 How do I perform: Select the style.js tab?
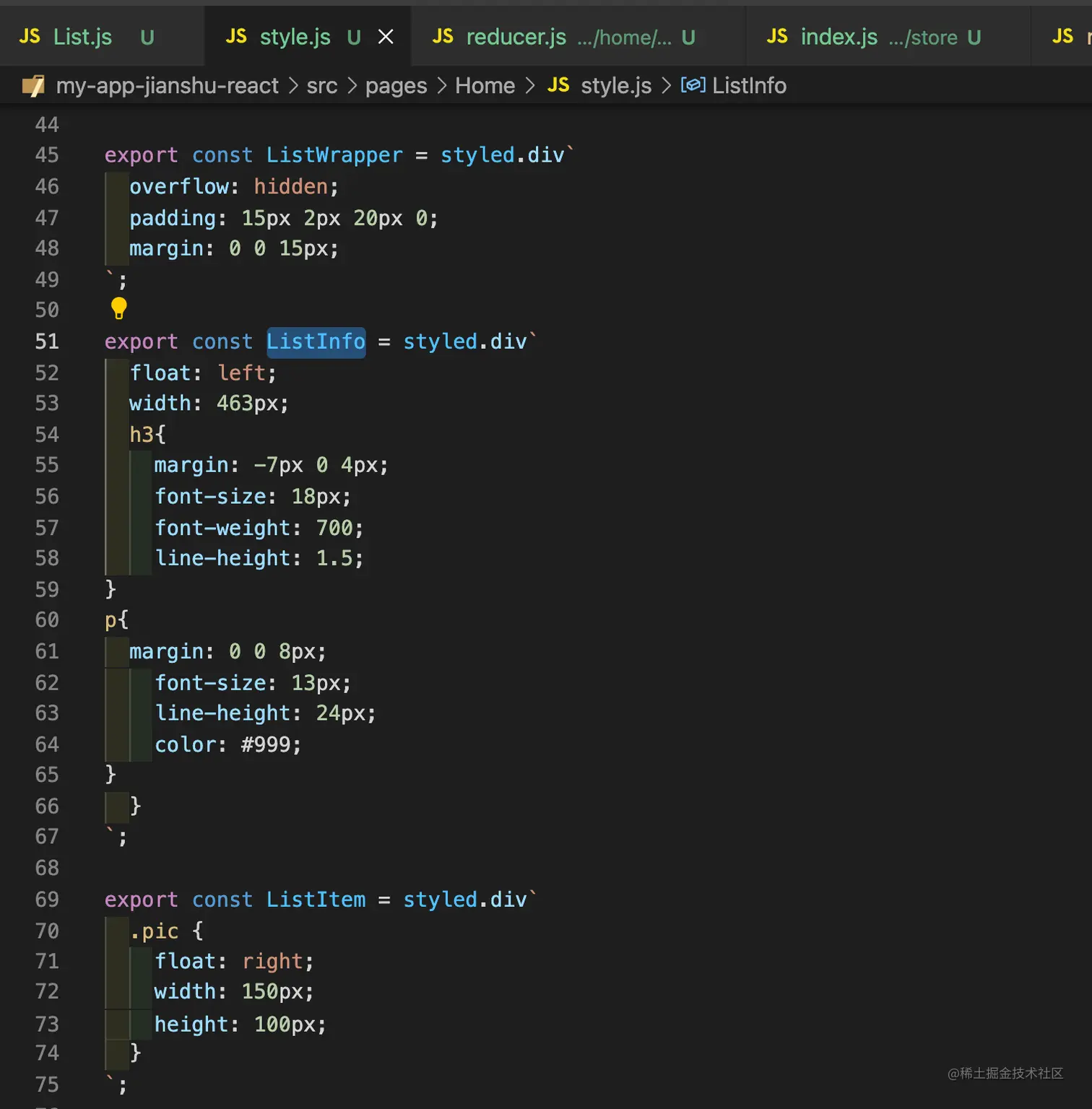click(308, 36)
